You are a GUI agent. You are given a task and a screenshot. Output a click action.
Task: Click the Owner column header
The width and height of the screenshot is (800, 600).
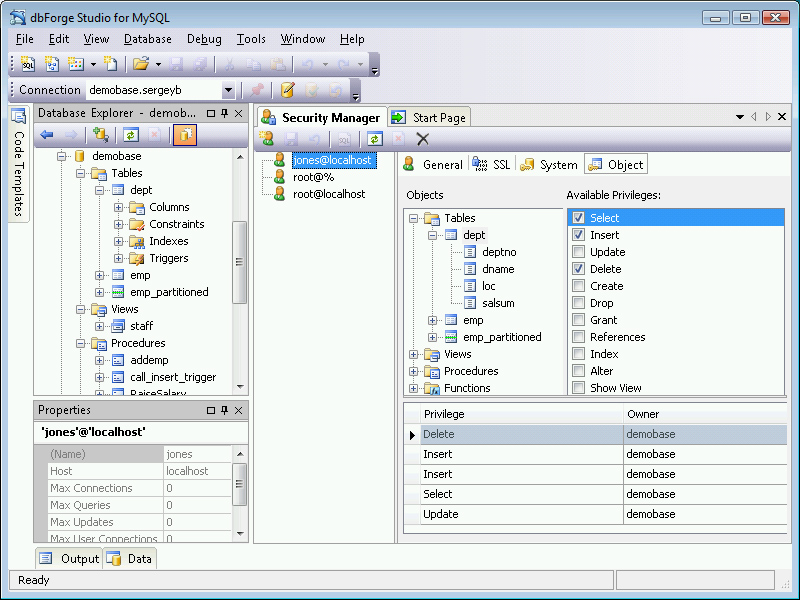pos(705,414)
